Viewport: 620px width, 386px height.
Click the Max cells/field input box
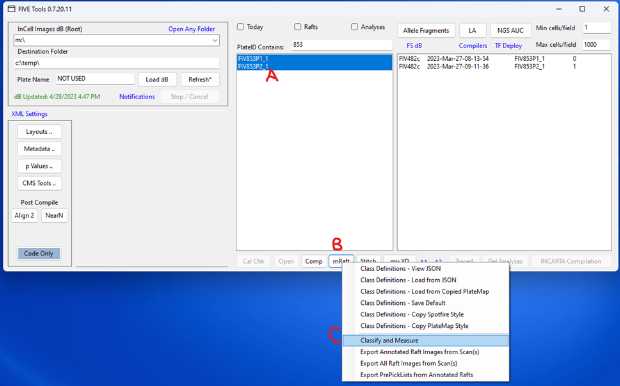tap(596, 45)
